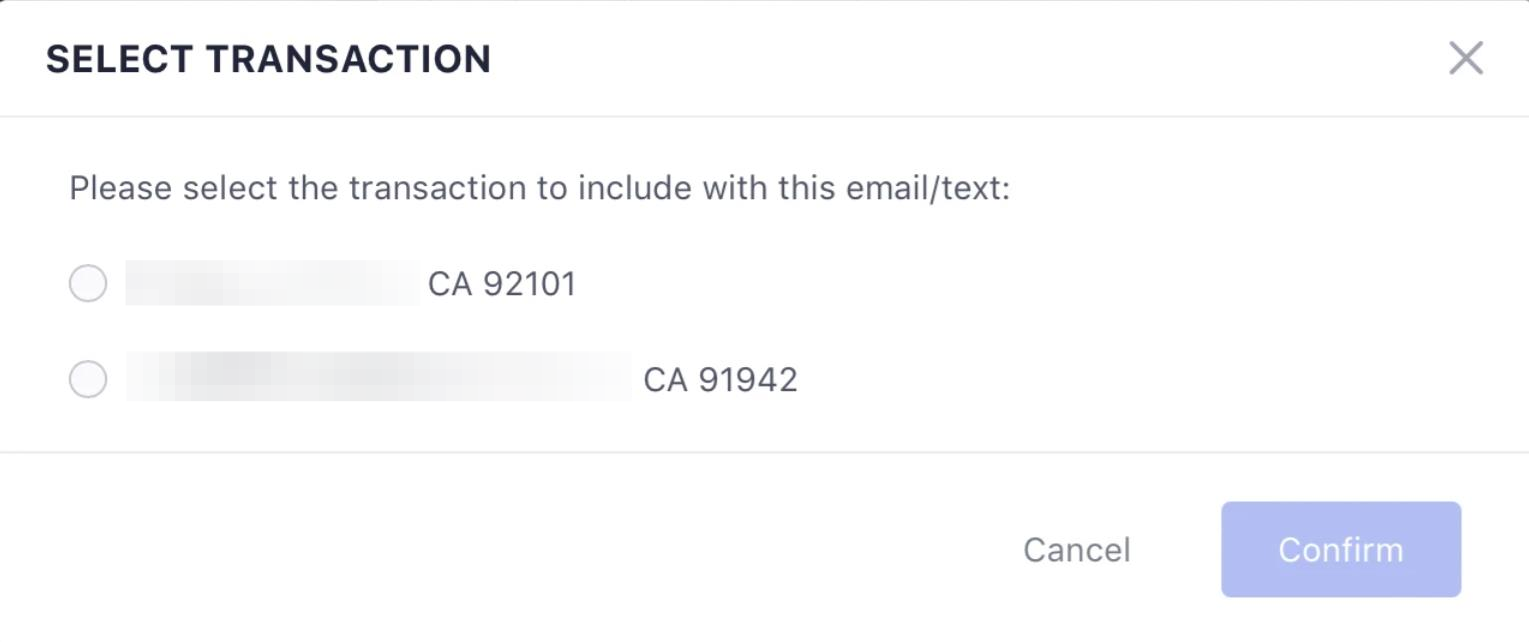Select the CA 91942 transaction radio button
Viewport: 1529px width, 642px height.
tap(88, 380)
